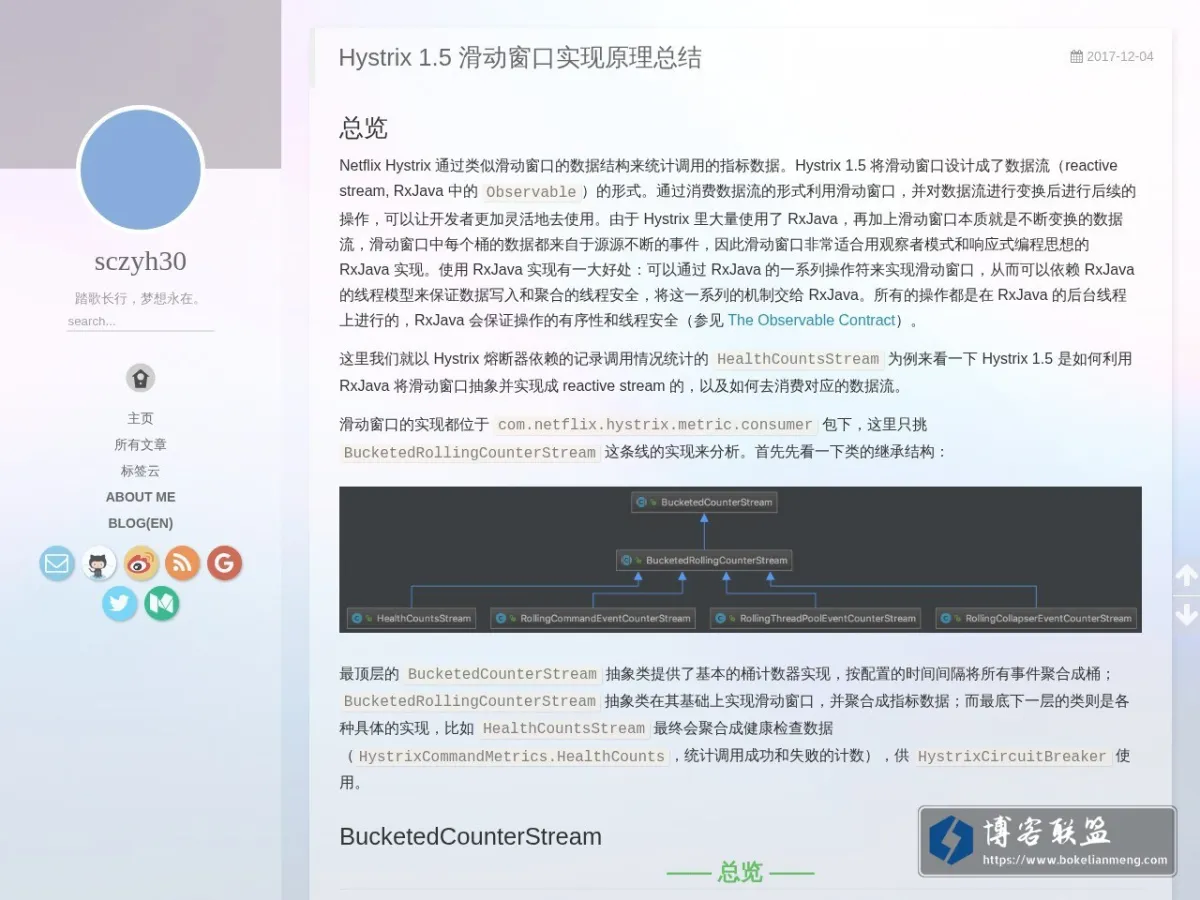Open the BLOG(EN) link
1200x900 pixels.
click(141, 523)
